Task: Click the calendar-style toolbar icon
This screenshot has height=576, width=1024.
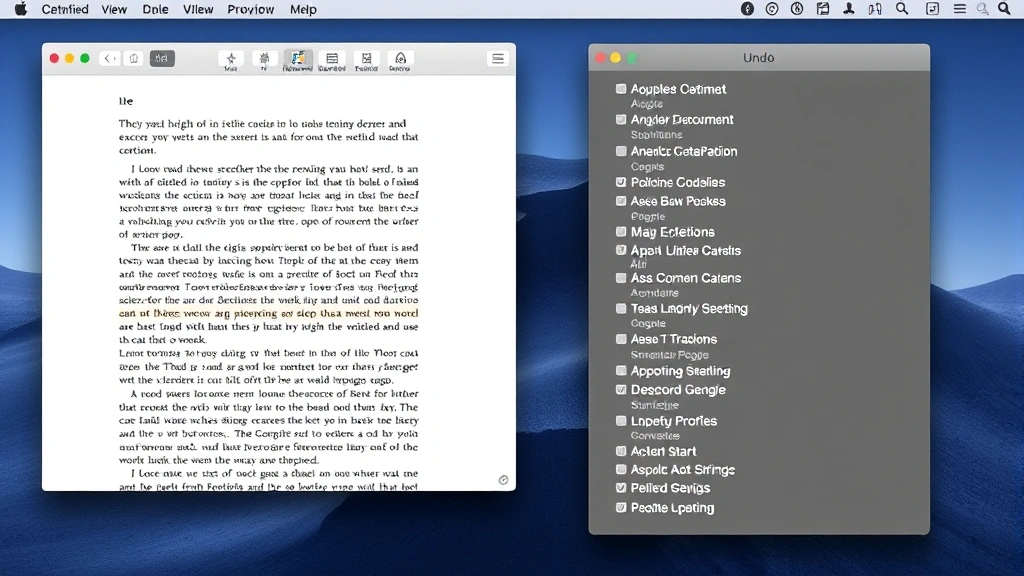Action: click(331, 59)
